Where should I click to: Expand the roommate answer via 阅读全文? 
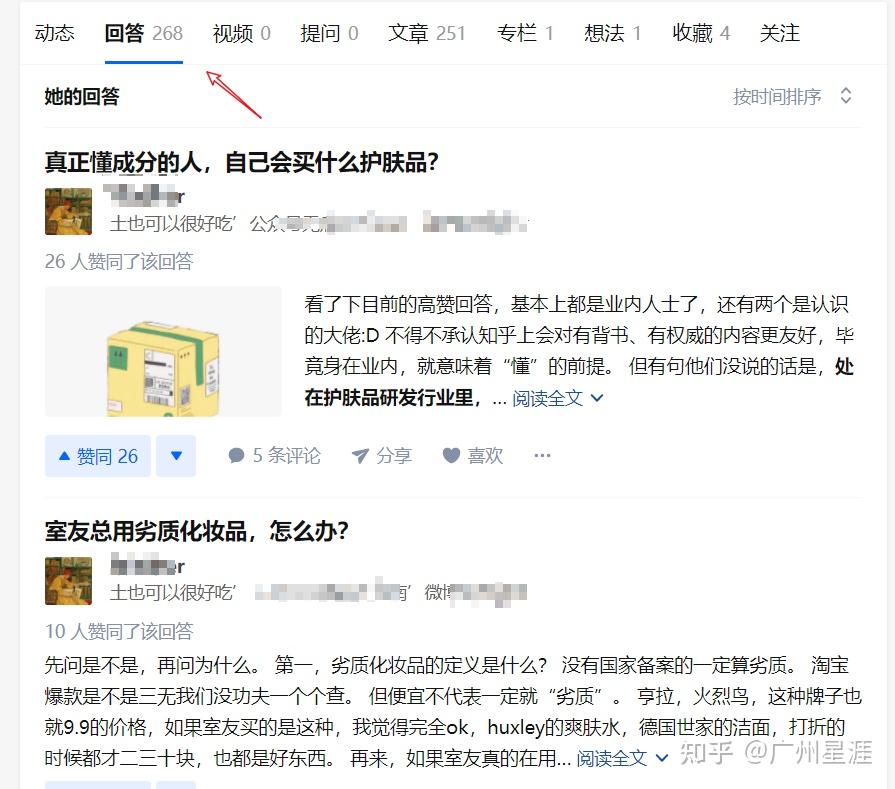point(622,758)
